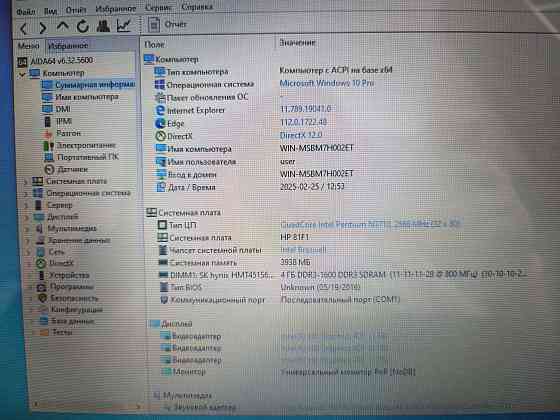
Task: Click the Тесты tree icon
Action: 44,332
